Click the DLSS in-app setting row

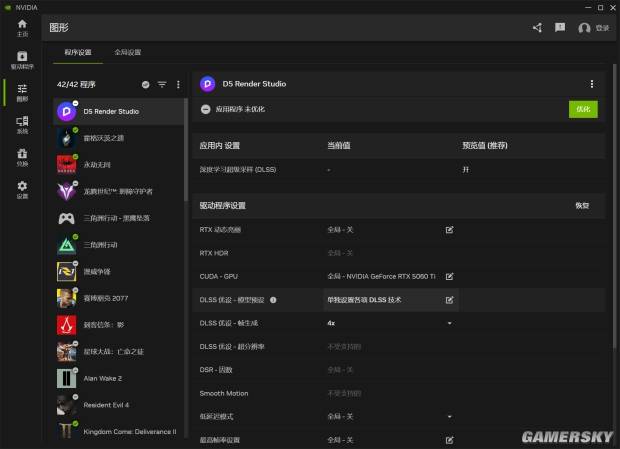(x=399, y=170)
